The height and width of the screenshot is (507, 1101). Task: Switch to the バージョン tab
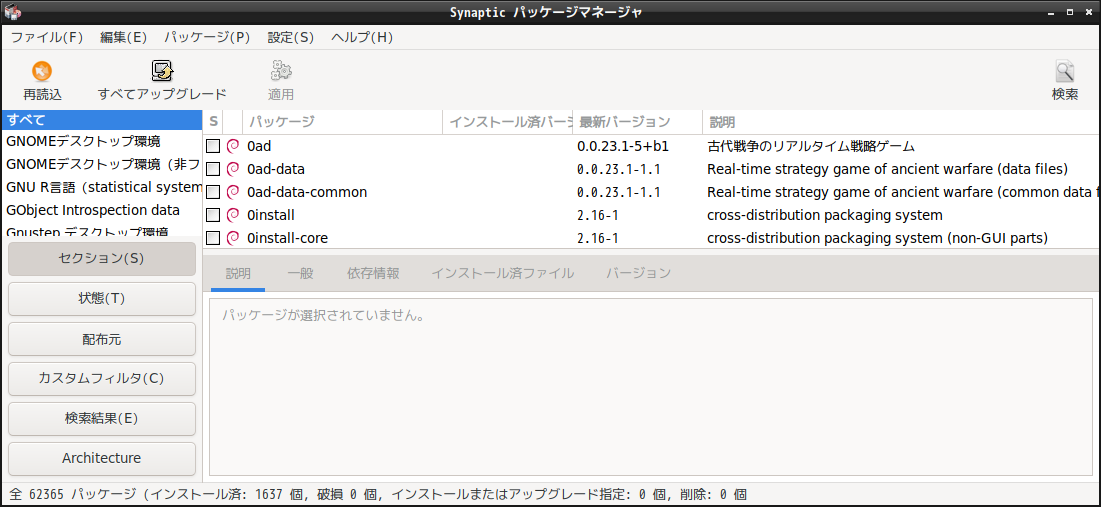coord(638,273)
